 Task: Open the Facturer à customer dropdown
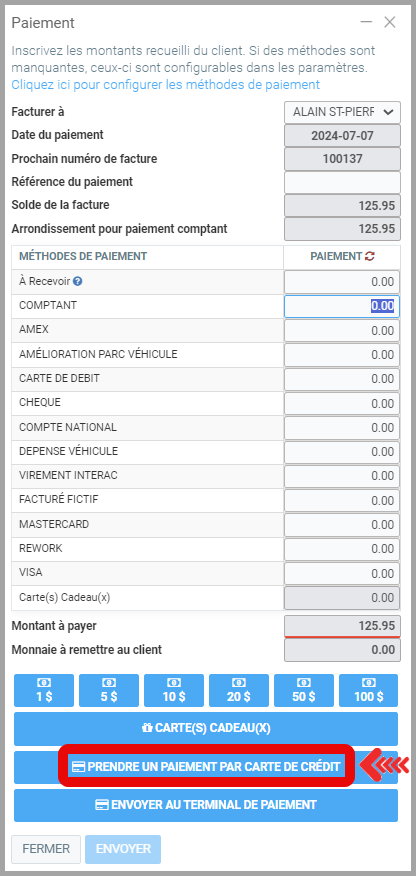coord(342,112)
